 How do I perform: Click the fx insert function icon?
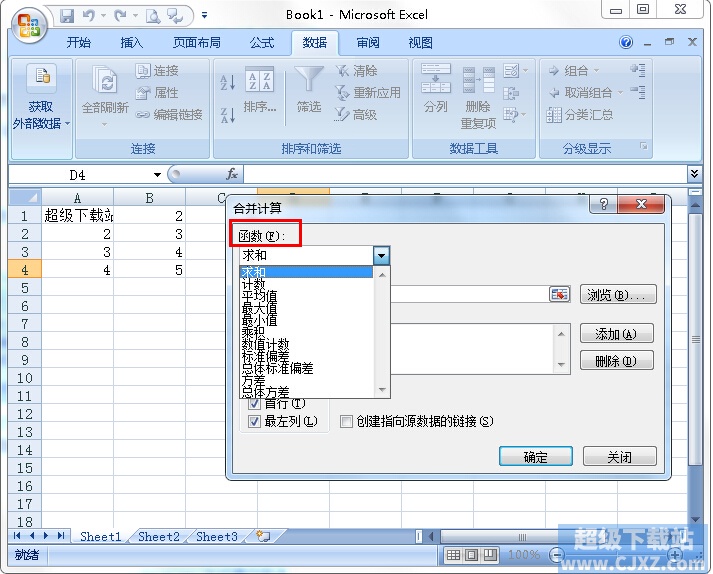[232, 174]
